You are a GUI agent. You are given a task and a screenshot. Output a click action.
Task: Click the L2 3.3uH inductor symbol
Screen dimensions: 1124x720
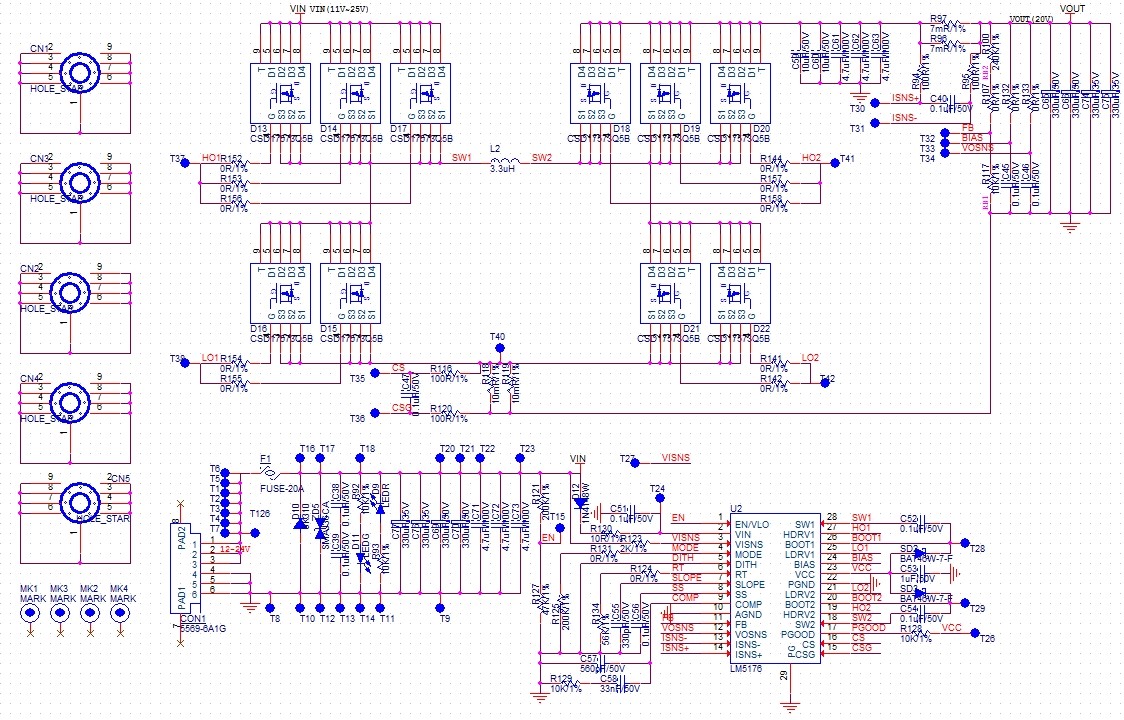point(504,161)
